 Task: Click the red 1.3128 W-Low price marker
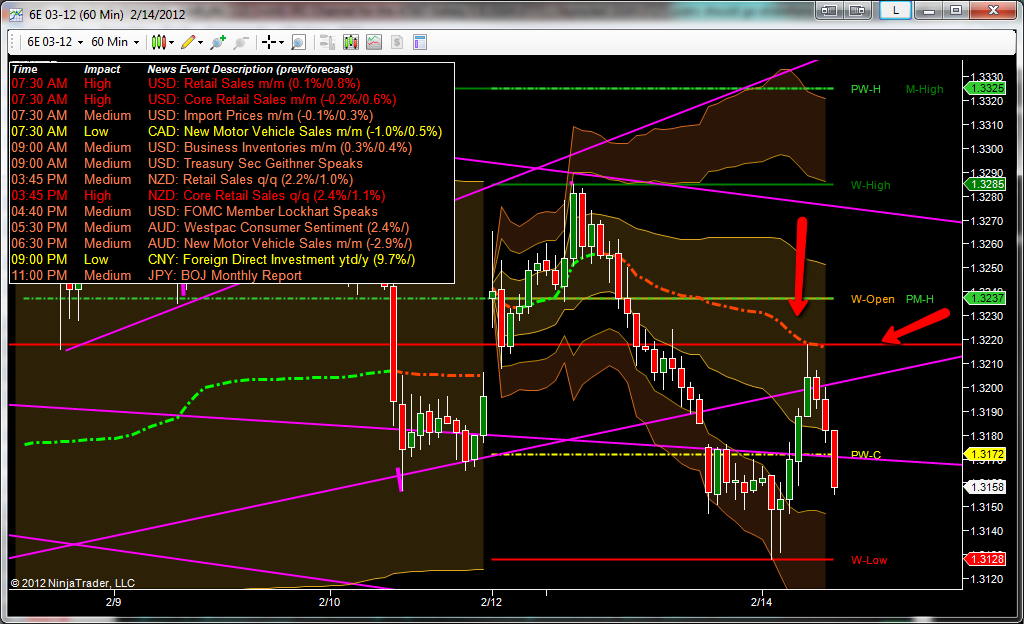tap(986, 559)
